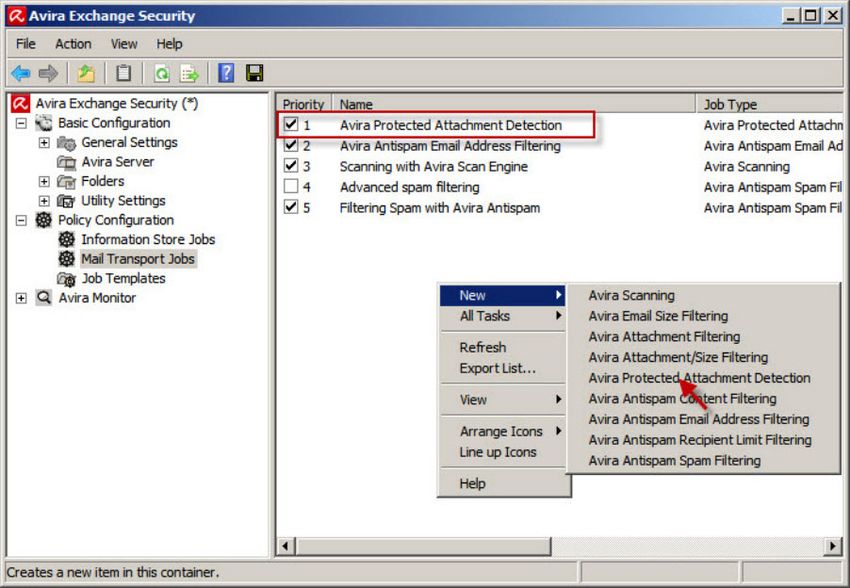Create new Avira Email Size Filtering job
Viewport: 850px width, 588px height.
click(703, 316)
